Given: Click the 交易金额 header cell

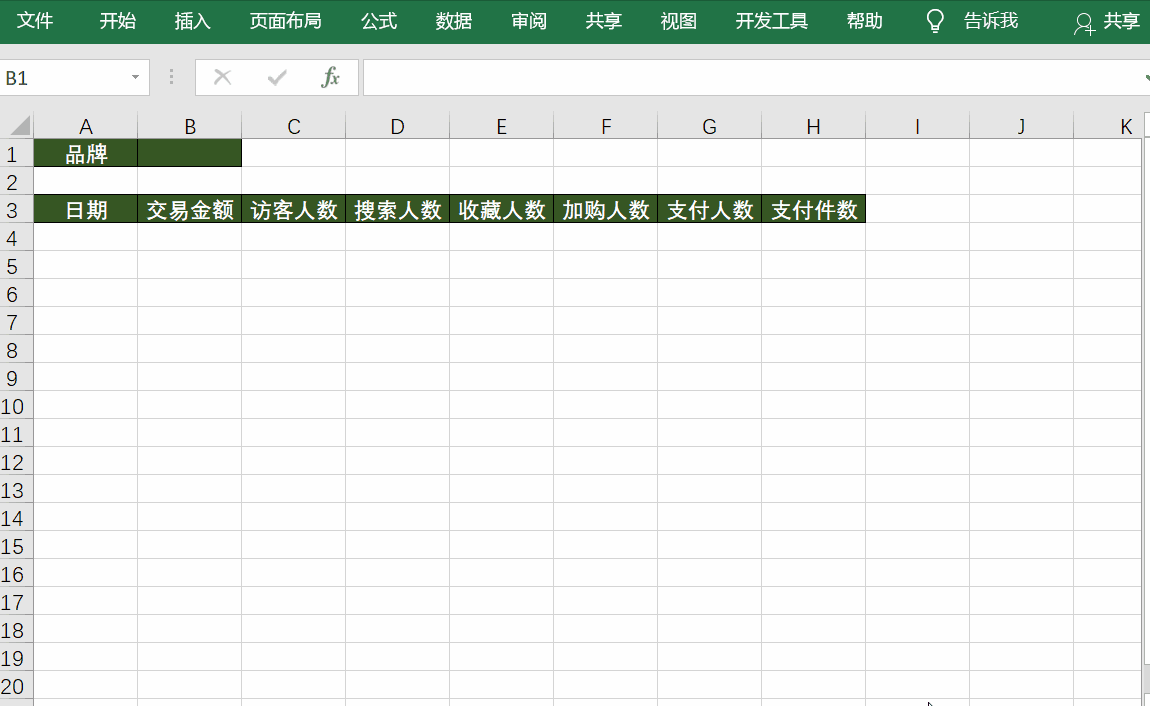Looking at the screenshot, I should [190, 210].
